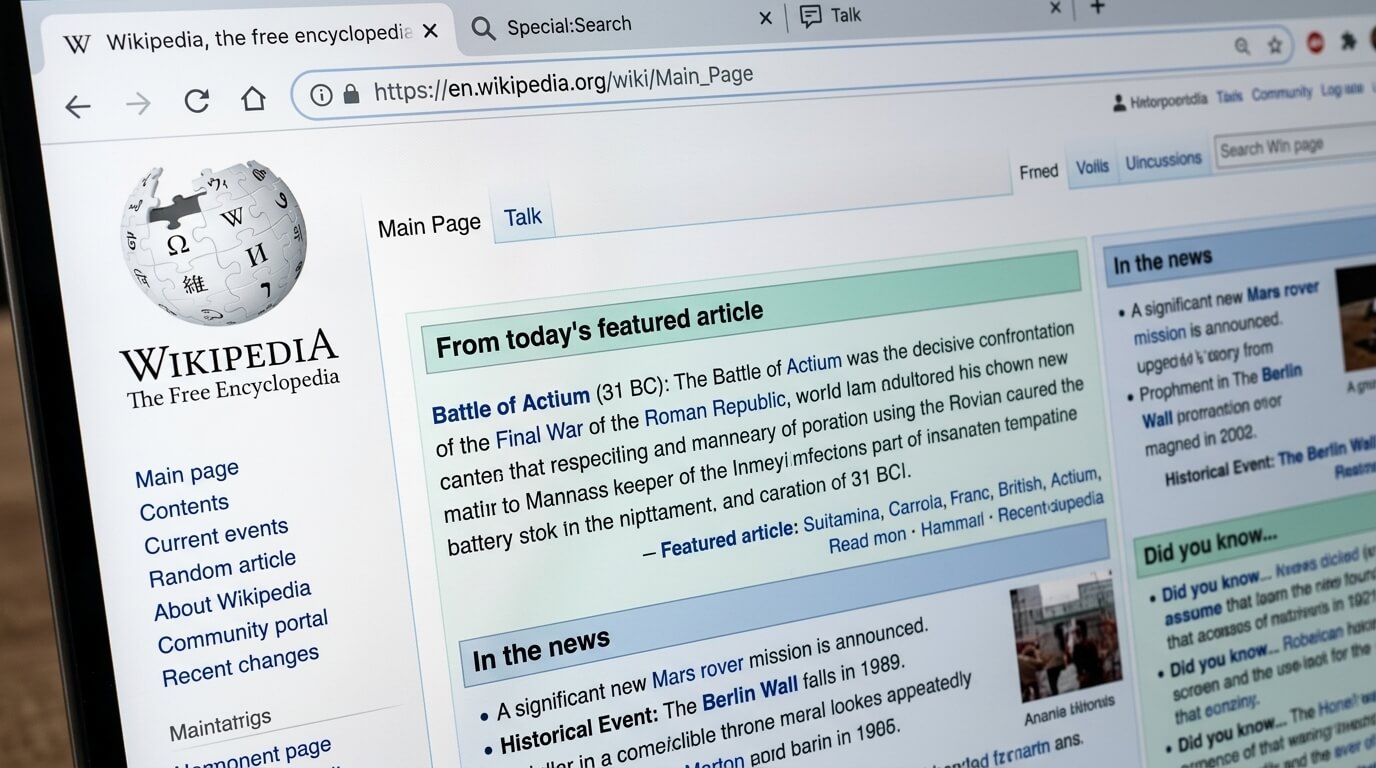Close the browser Talk tab
Screen dimensions: 1376x768
(x=1055, y=8)
